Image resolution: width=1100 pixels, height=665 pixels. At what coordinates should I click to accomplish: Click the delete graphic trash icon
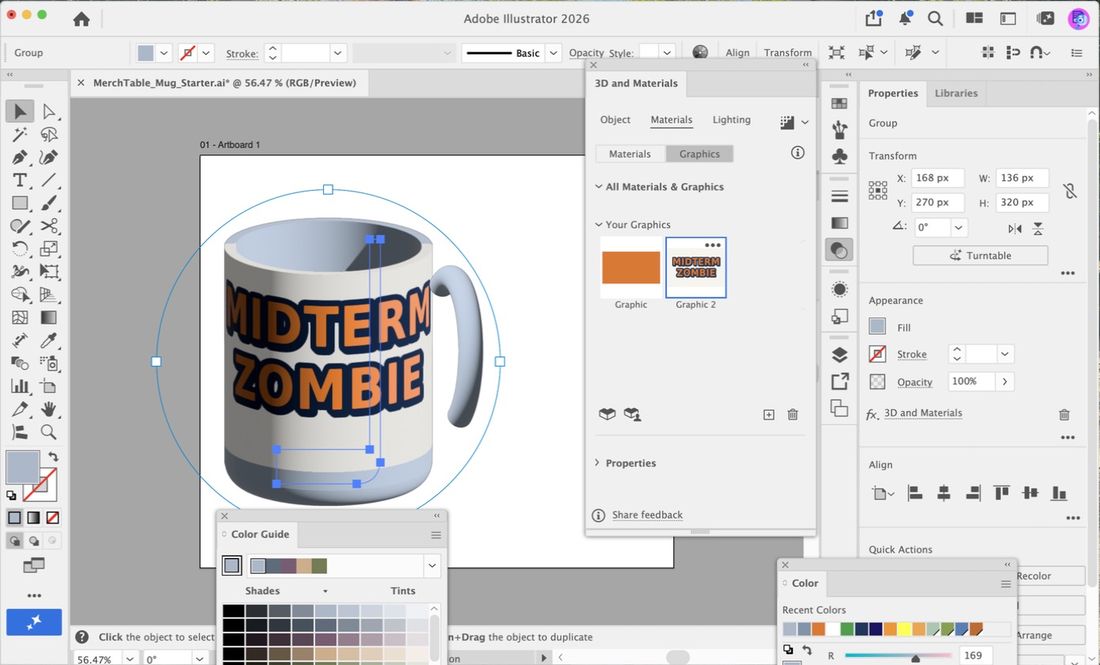[x=793, y=415]
